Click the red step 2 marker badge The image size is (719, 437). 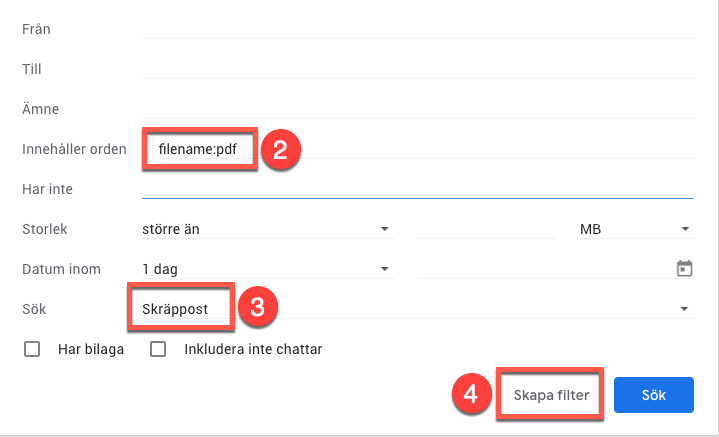coord(280,150)
